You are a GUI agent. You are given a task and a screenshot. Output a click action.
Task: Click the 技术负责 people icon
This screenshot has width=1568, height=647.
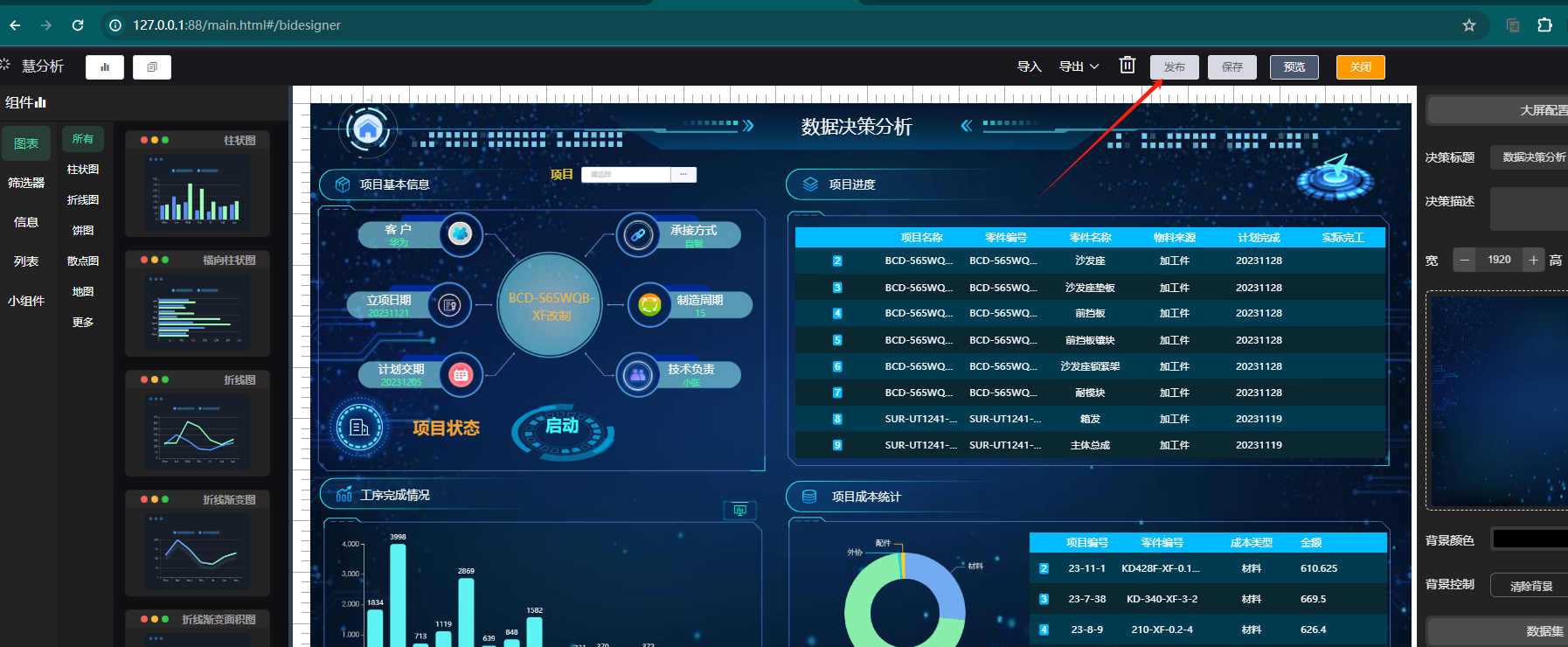pos(638,375)
